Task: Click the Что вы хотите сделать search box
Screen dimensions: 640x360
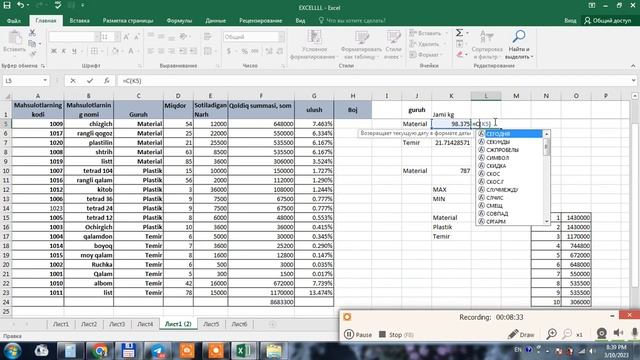Action: click(x=352, y=20)
